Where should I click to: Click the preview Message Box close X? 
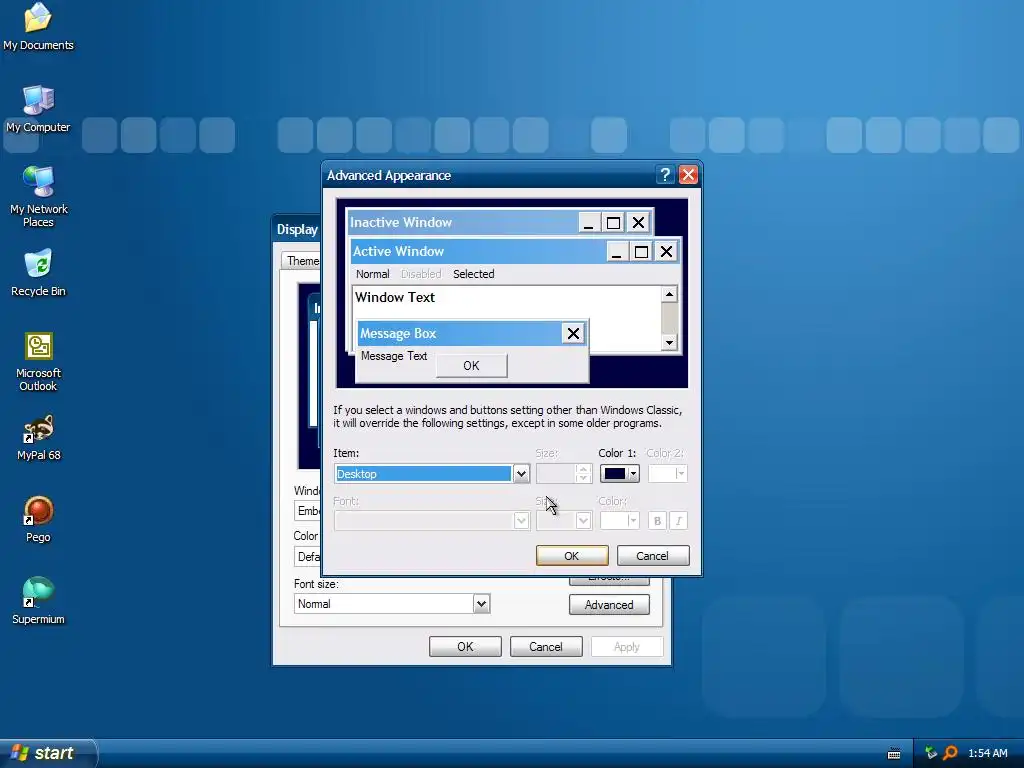(x=573, y=334)
